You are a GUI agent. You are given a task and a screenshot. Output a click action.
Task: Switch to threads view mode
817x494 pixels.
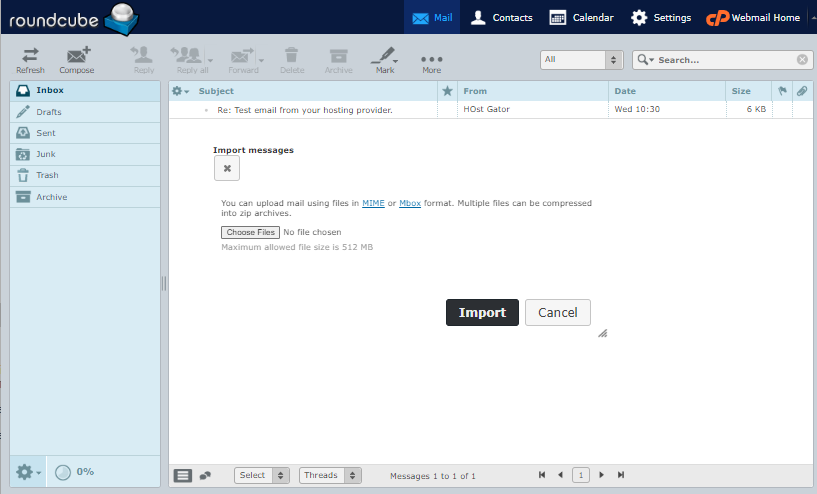[x=206, y=475]
